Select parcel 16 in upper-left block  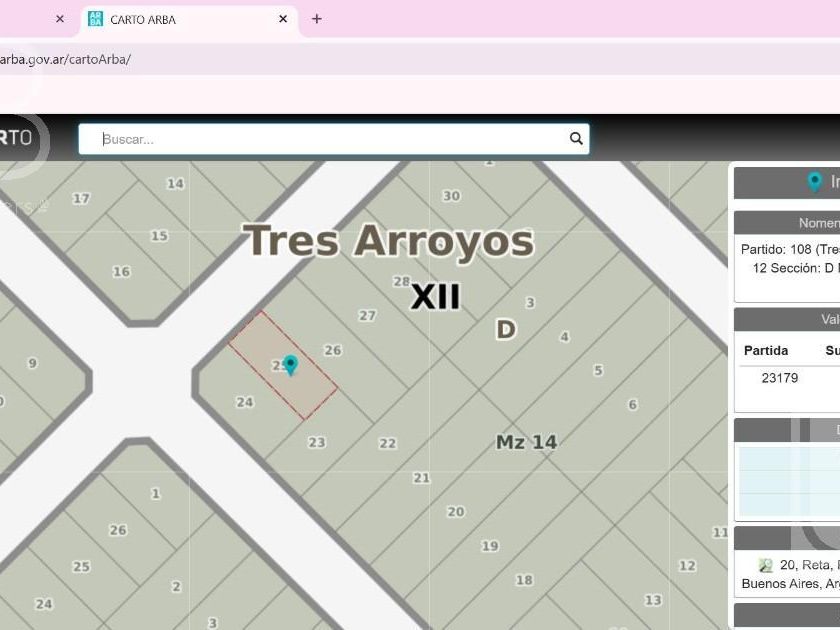tap(121, 272)
